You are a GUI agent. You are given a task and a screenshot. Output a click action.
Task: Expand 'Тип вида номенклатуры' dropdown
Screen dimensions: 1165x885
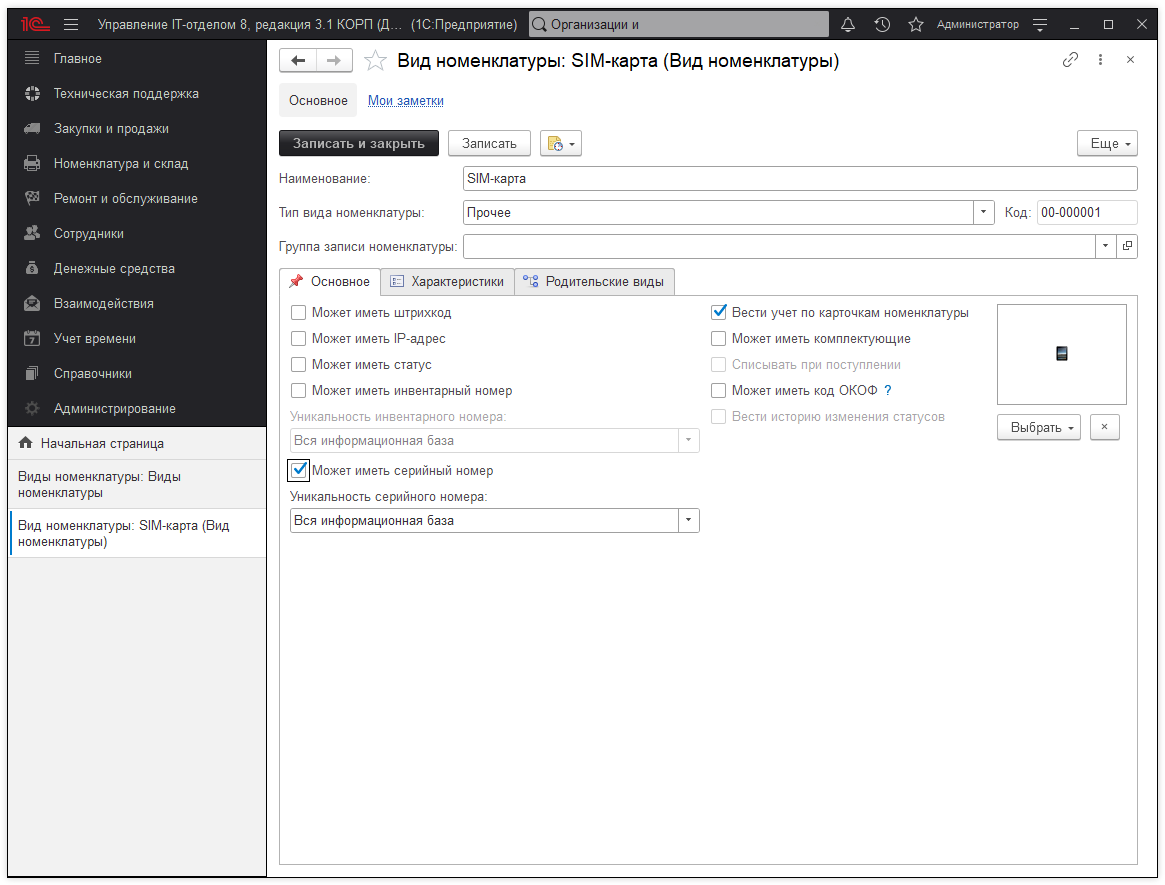(x=984, y=212)
